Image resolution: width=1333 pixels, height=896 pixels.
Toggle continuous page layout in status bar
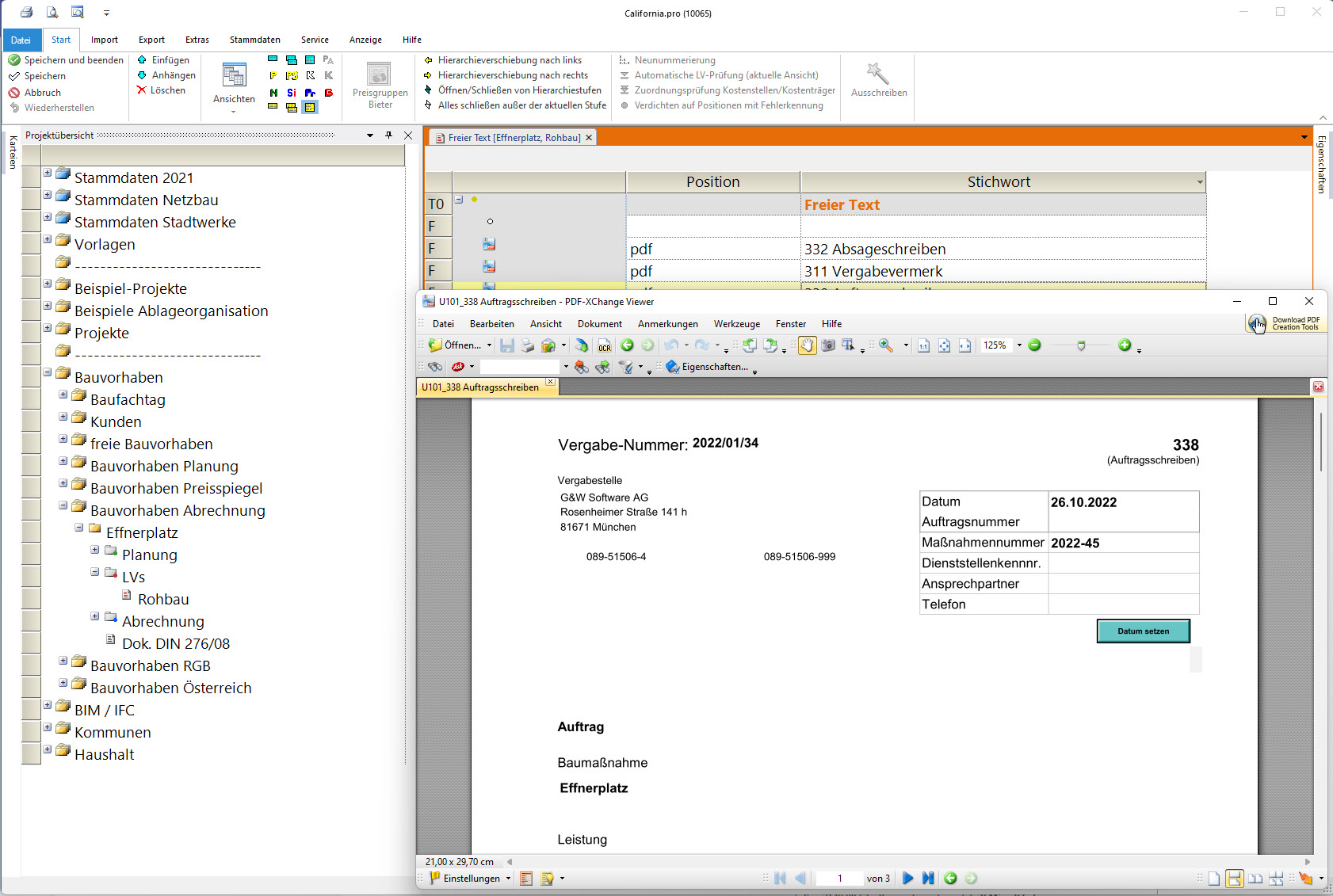(x=1234, y=878)
